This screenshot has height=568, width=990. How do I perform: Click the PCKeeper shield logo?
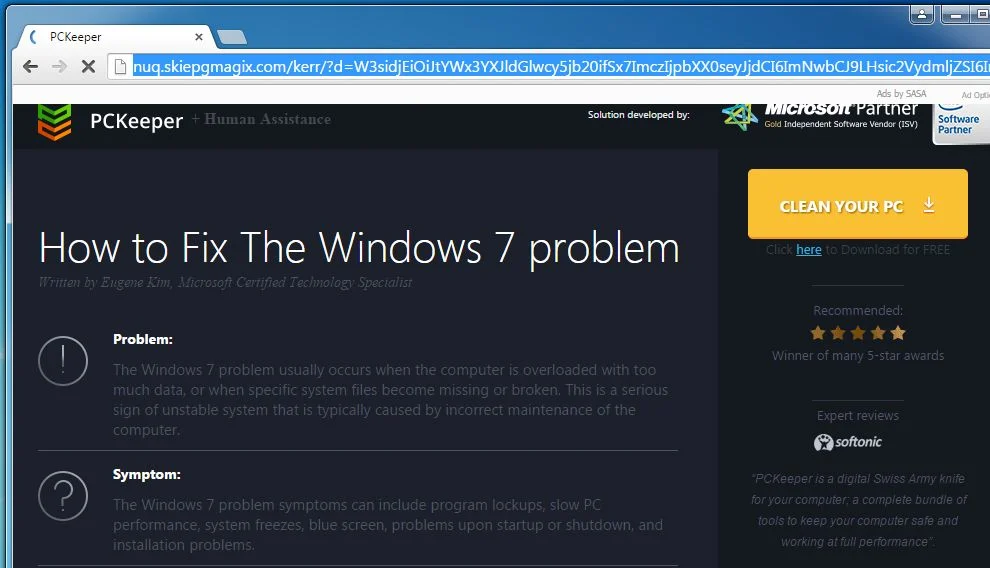[54, 121]
